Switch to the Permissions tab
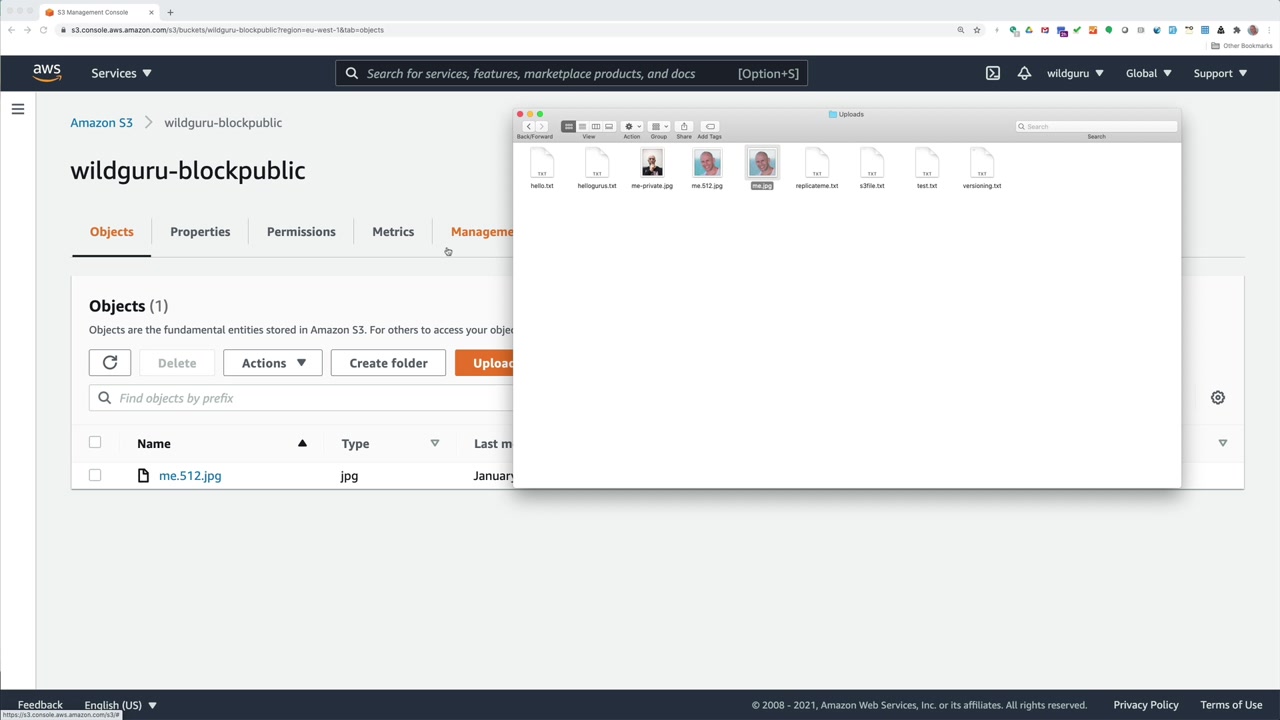 point(301,232)
